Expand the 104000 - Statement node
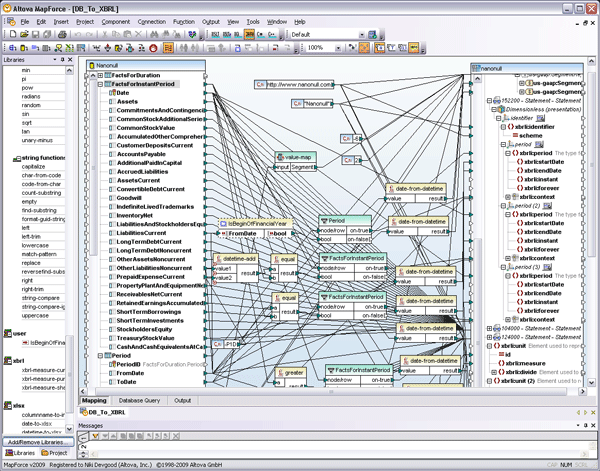The image size is (600, 471). [x=489, y=328]
